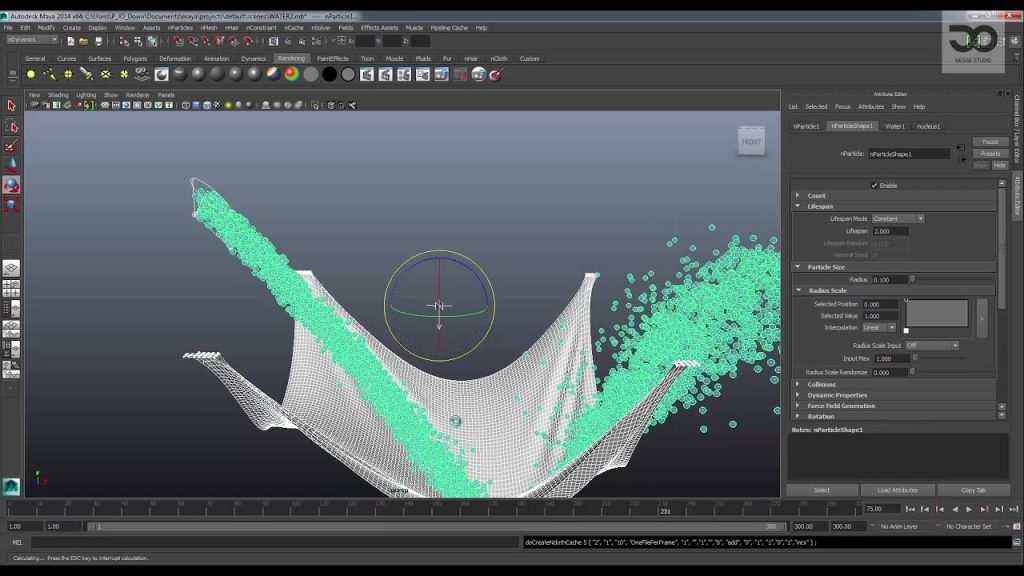Open the Shading panel menu
Screen dimensions: 1024x576
pos(58,95)
